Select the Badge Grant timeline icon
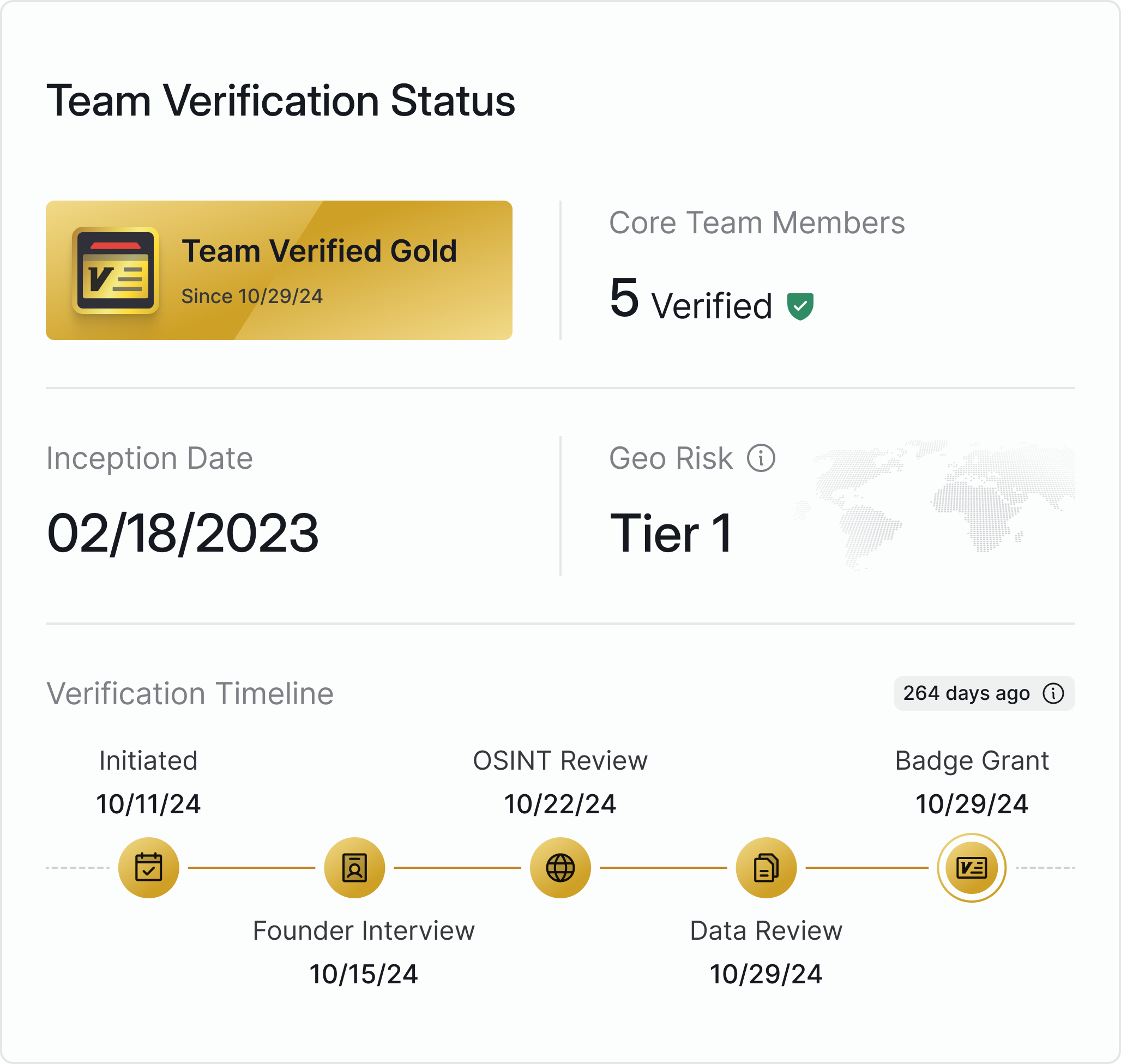Screen dimensions: 1121x1064 (972, 868)
